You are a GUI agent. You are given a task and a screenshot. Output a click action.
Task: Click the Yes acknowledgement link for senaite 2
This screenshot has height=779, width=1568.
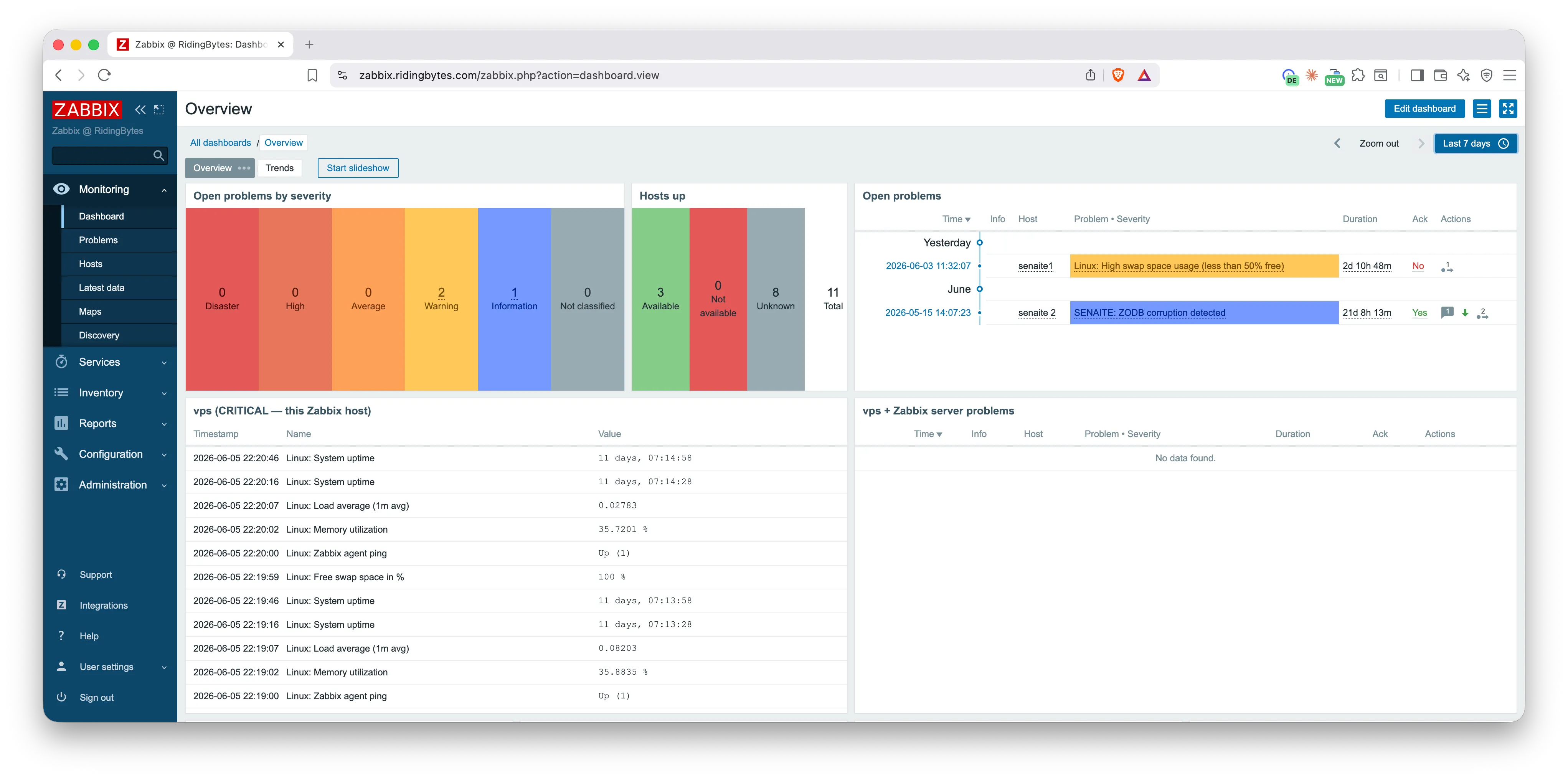1419,313
